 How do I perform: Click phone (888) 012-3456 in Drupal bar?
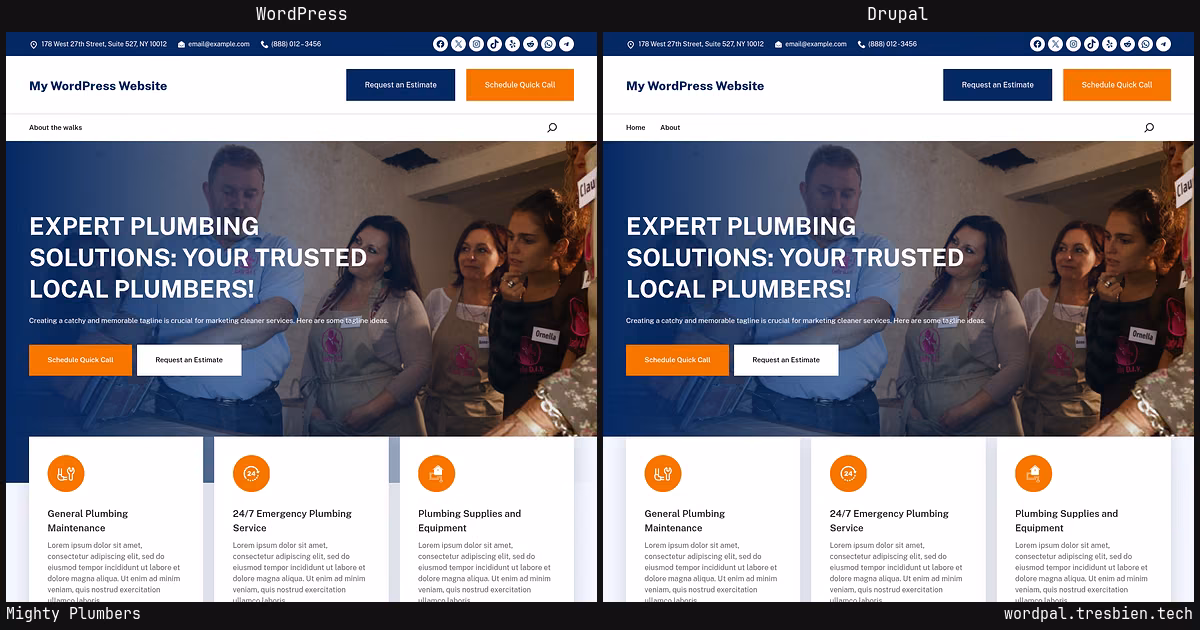[893, 44]
